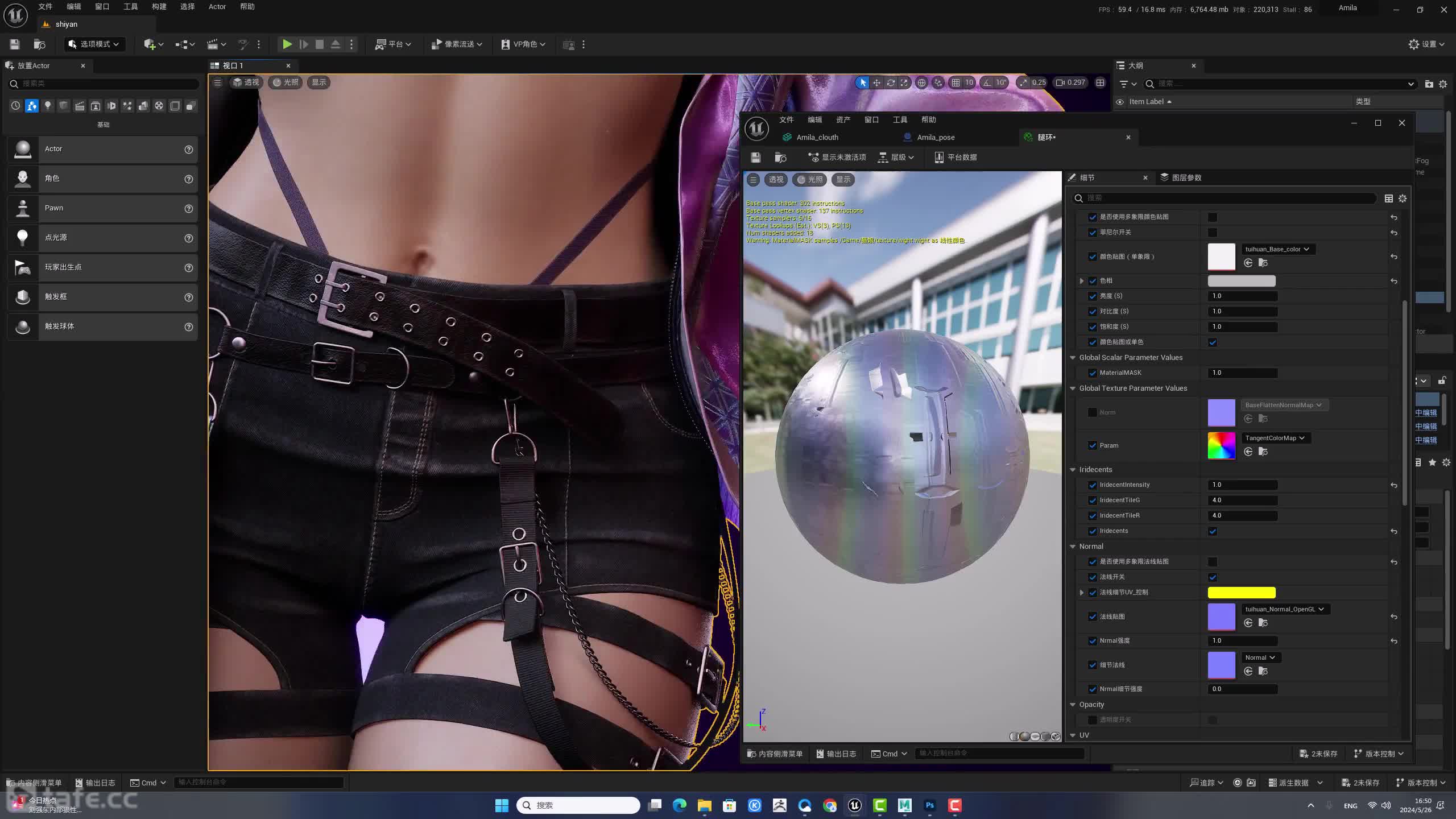Open details panel settings gear

pyautogui.click(x=1403, y=198)
